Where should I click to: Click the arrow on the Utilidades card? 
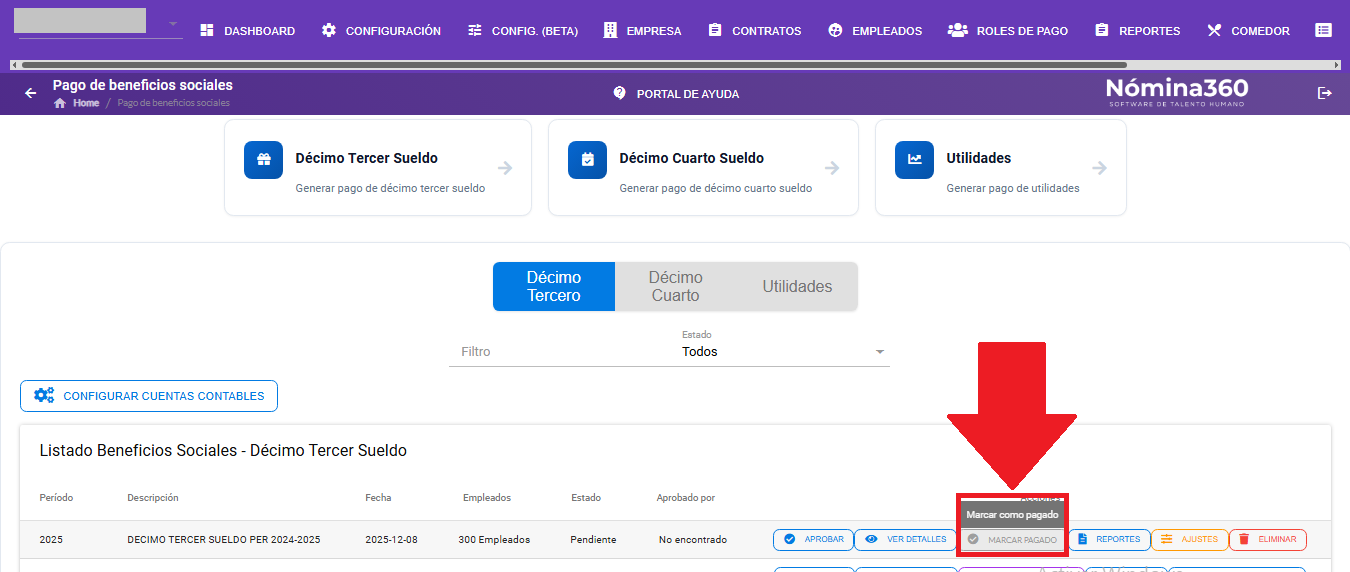pyautogui.click(x=1100, y=168)
